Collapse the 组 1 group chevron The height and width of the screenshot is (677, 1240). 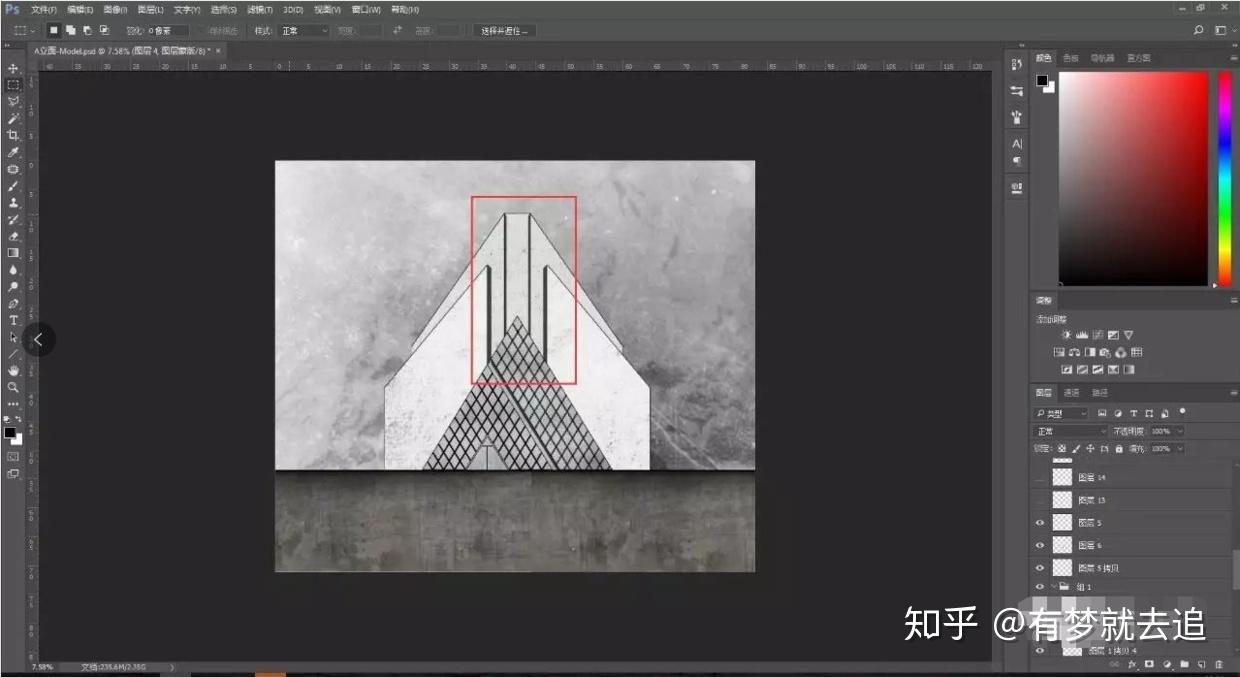click(1053, 587)
